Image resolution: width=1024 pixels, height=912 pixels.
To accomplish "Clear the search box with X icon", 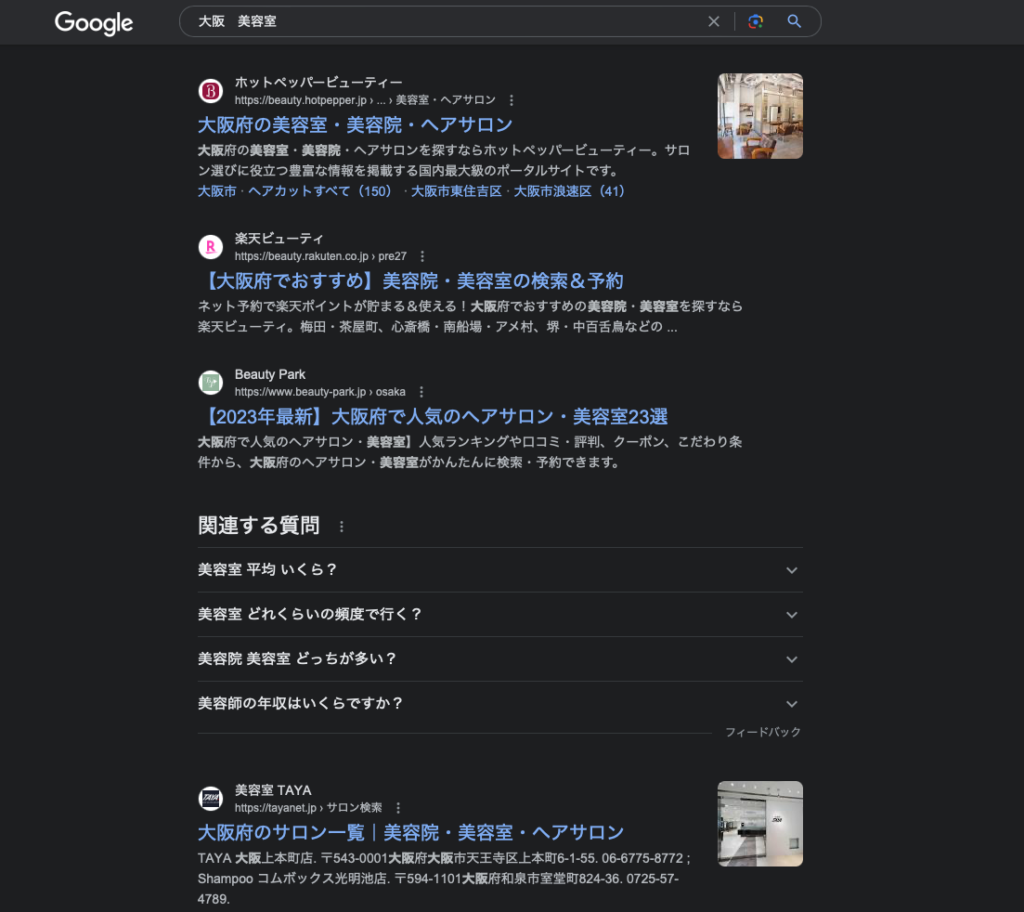I will [x=714, y=22].
